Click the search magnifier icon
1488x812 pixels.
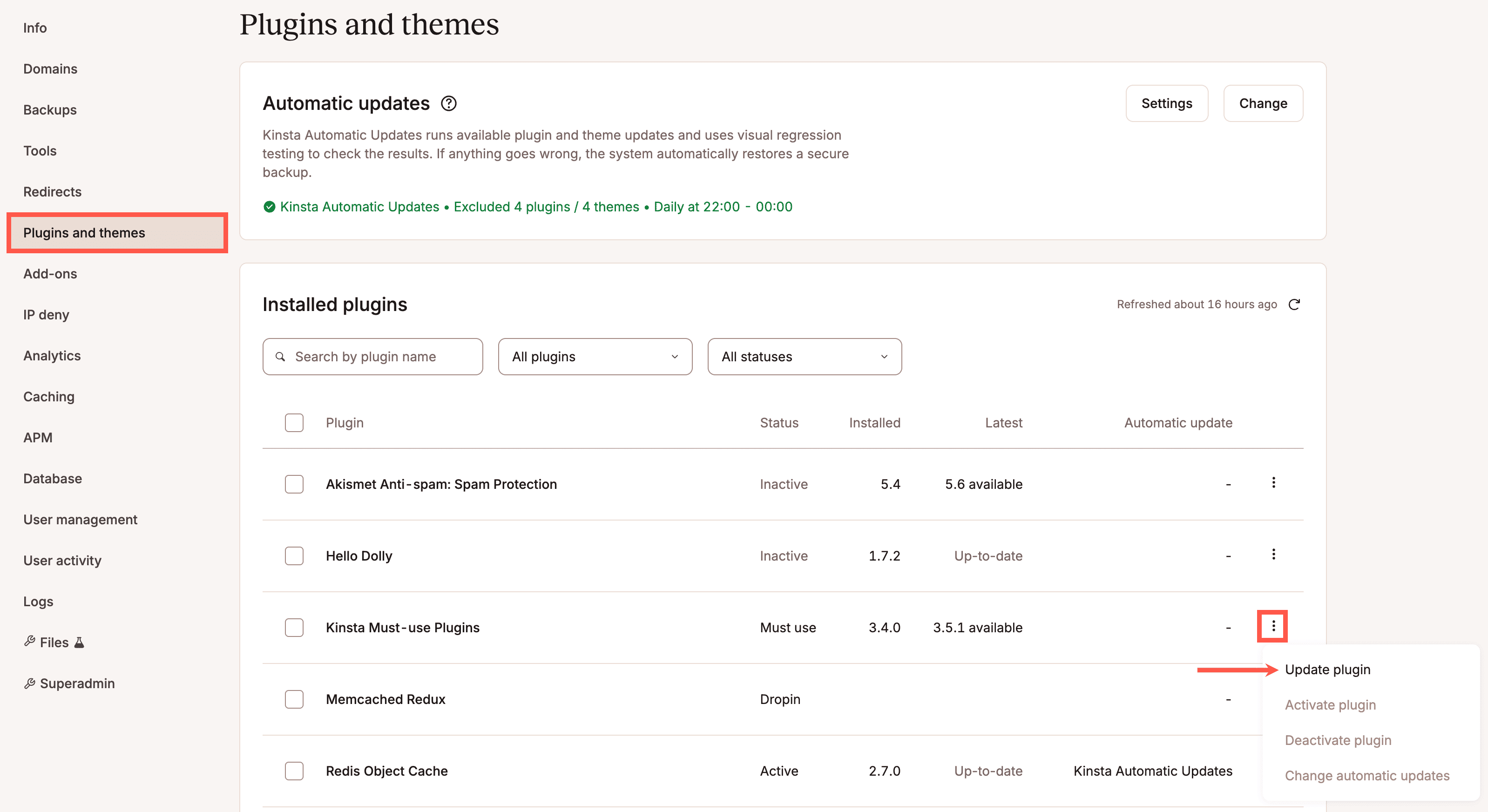pyautogui.click(x=281, y=356)
